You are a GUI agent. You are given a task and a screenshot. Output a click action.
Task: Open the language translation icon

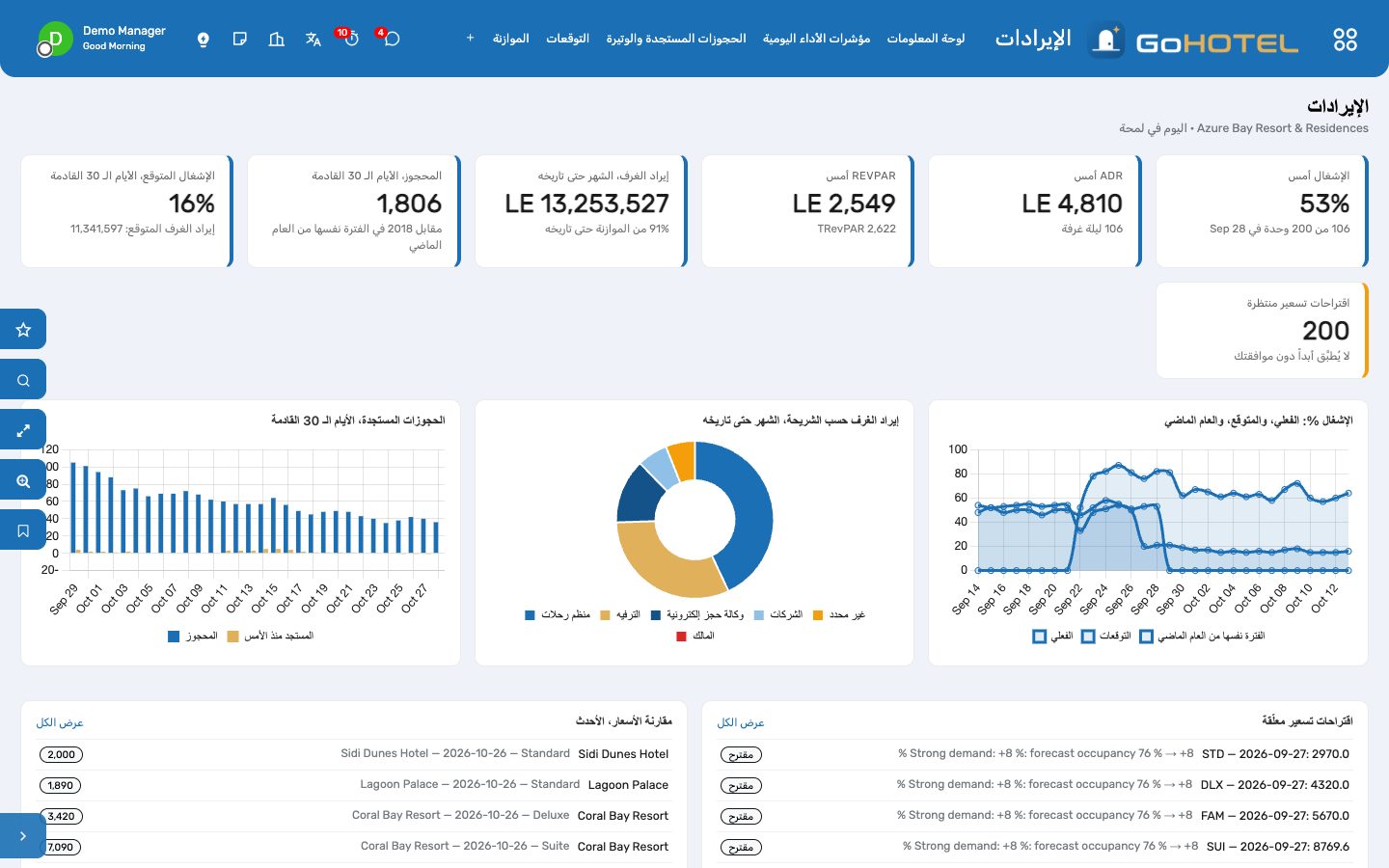pos(313,40)
